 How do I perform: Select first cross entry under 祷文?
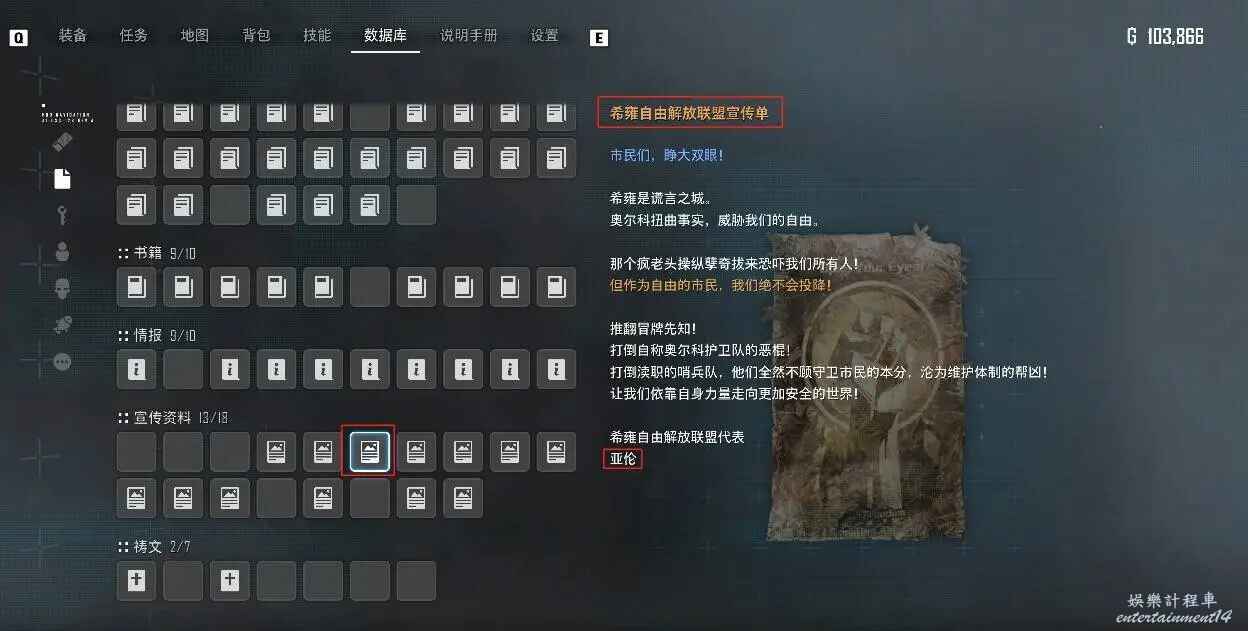137,581
